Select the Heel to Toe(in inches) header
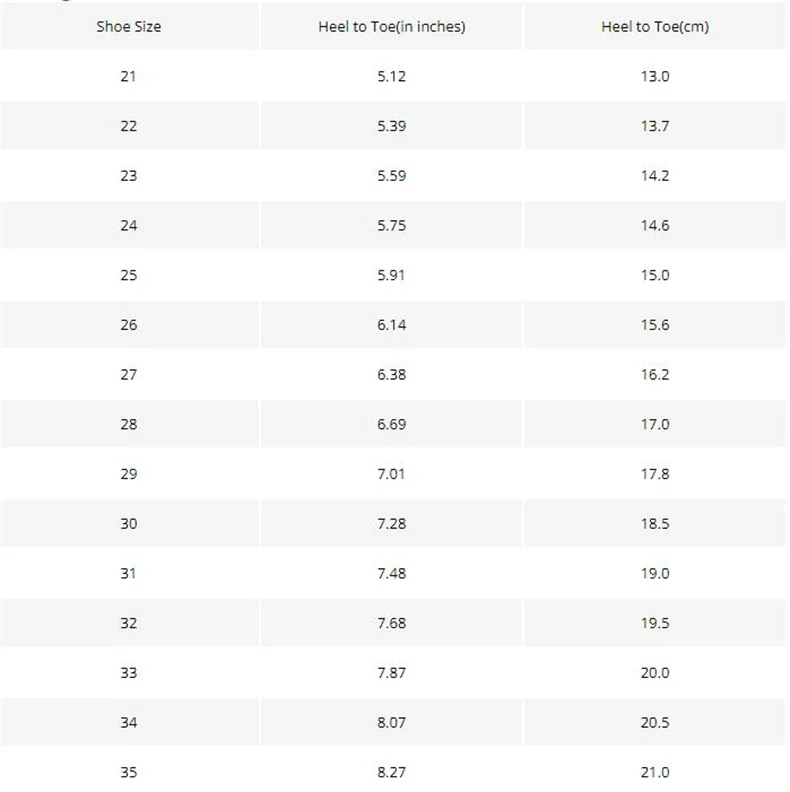 (391, 27)
